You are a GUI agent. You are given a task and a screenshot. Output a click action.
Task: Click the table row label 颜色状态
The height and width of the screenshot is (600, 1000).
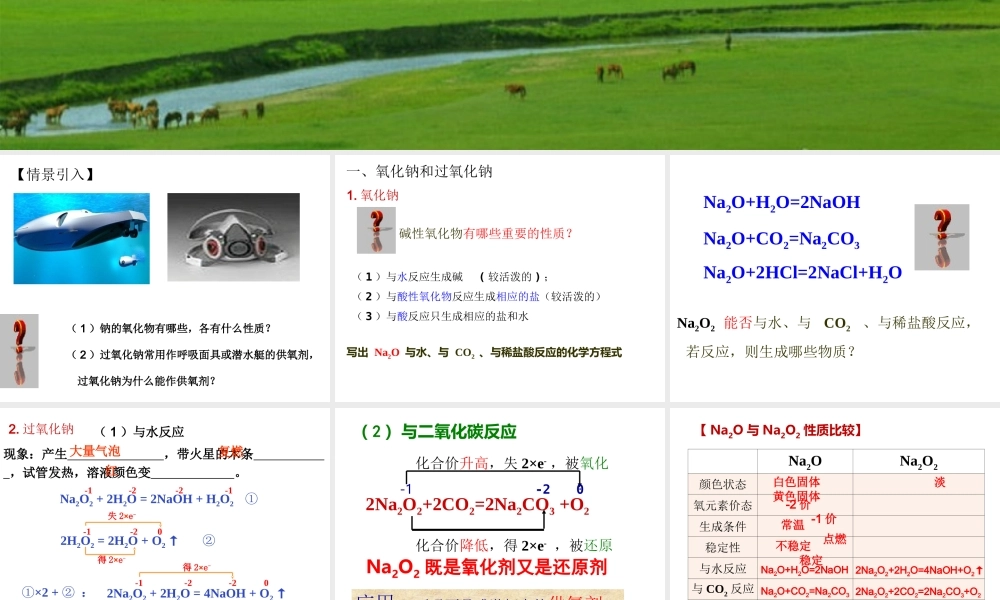pos(723,484)
